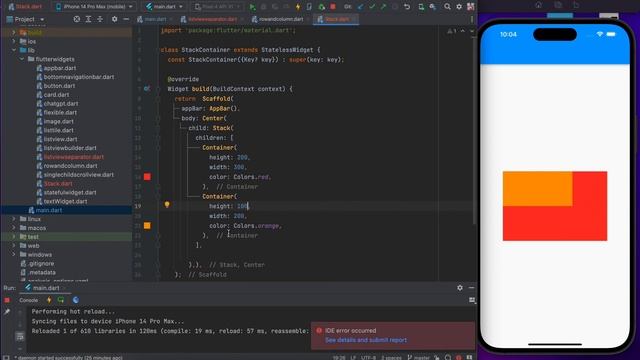Switch to main.dart editor tab
Screen dimensions: 640x360
[154, 19]
